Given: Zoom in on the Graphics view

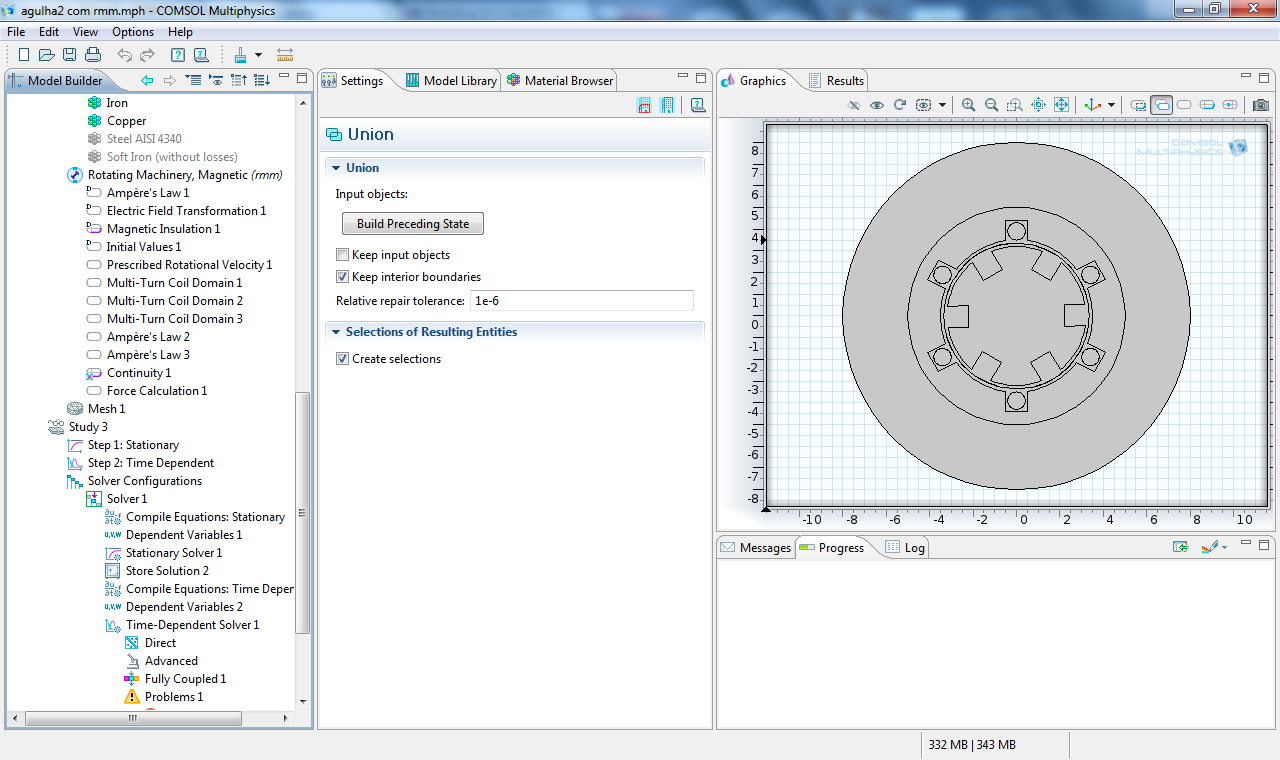Looking at the screenshot, I should pyautogui.click(x=968, y=105).
